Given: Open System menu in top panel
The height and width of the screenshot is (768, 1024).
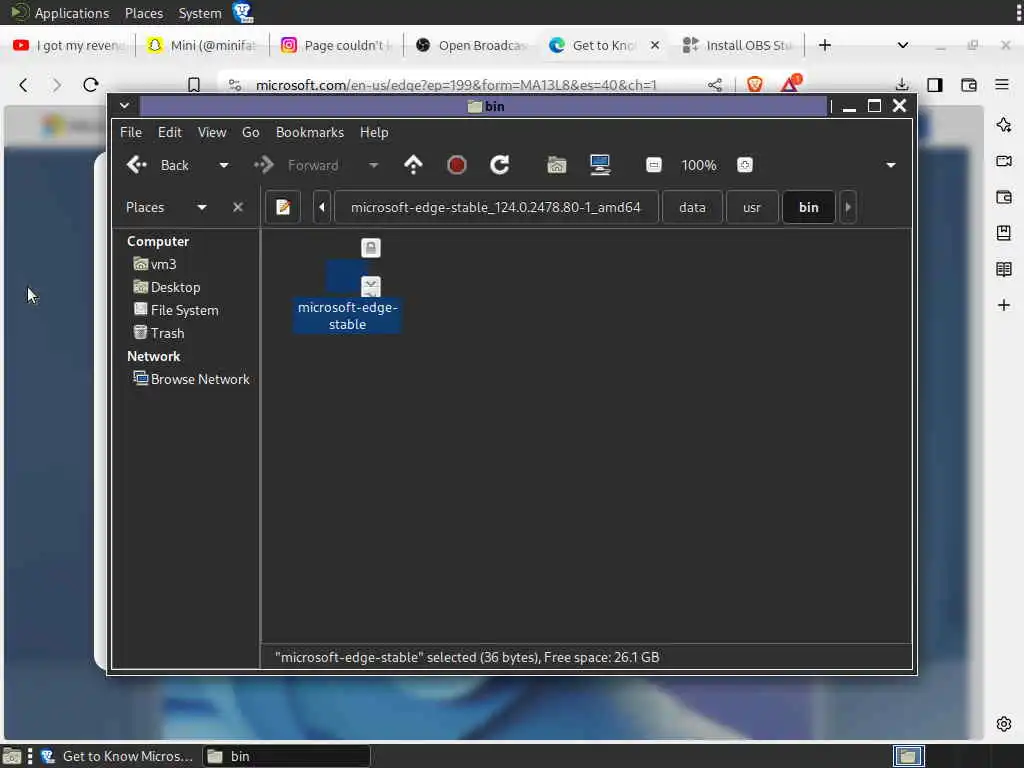Looking at the screenshot, I should coord(200,13).
